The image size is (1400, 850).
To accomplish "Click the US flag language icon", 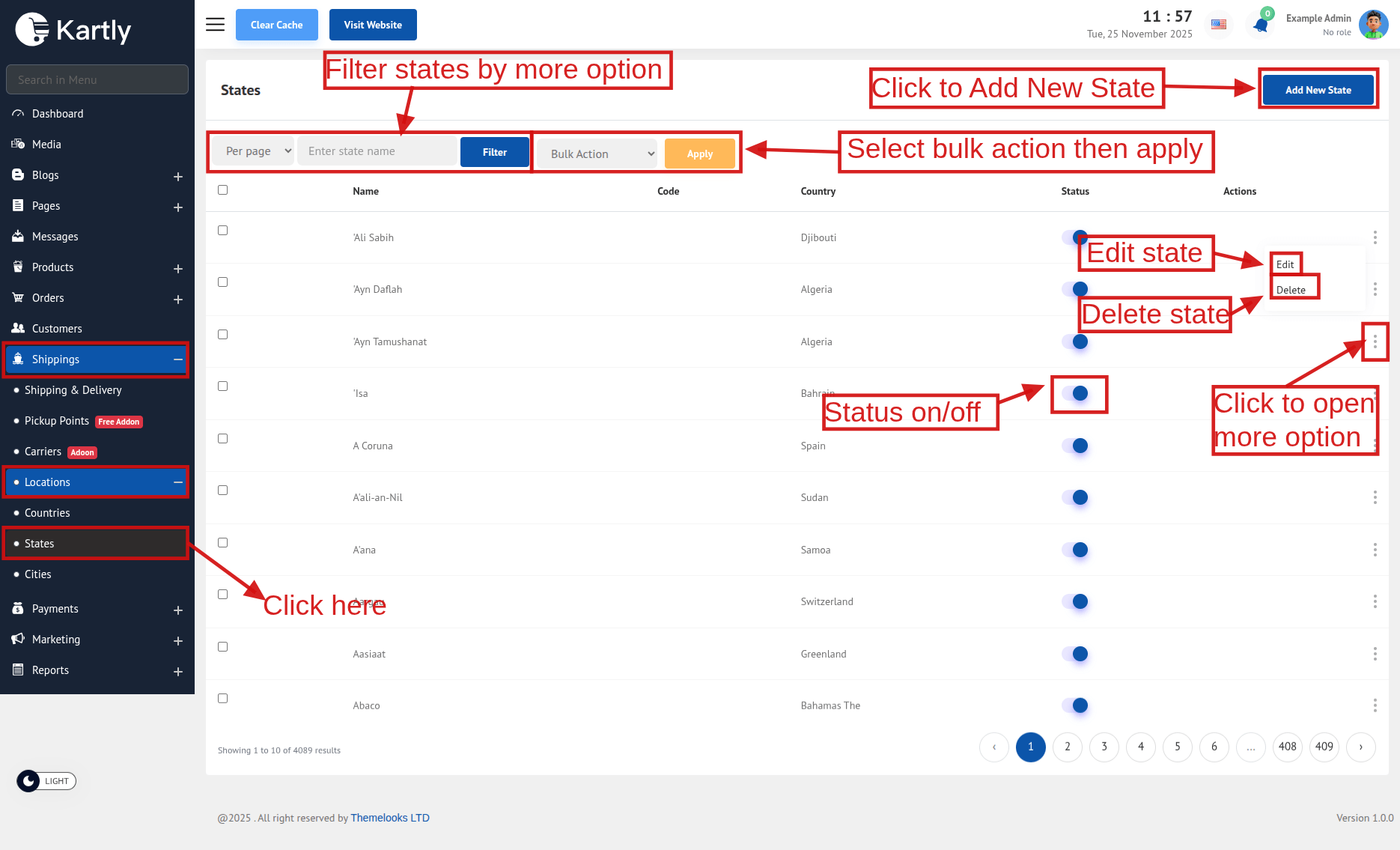I will pos(1219,25).
